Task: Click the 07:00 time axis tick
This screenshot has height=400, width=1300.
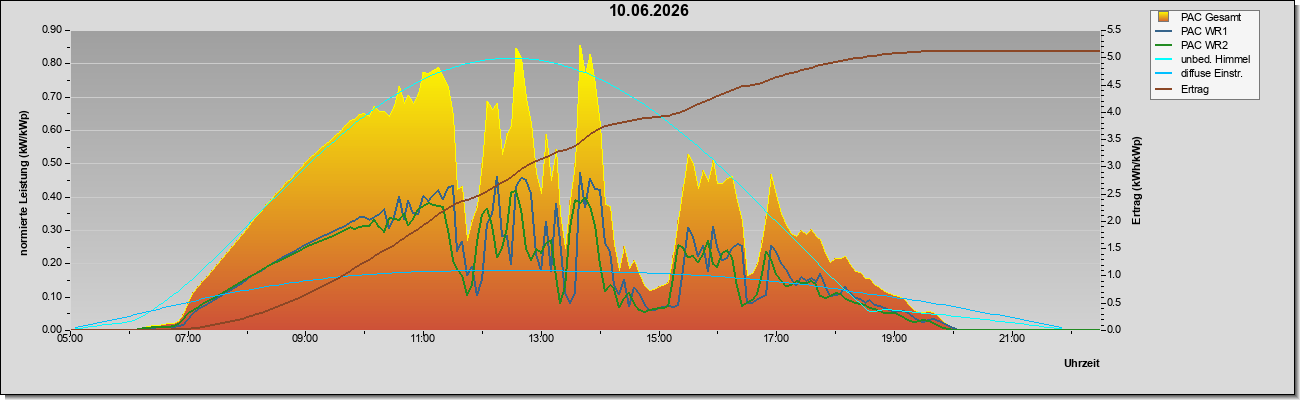Action: coord(188,338)
